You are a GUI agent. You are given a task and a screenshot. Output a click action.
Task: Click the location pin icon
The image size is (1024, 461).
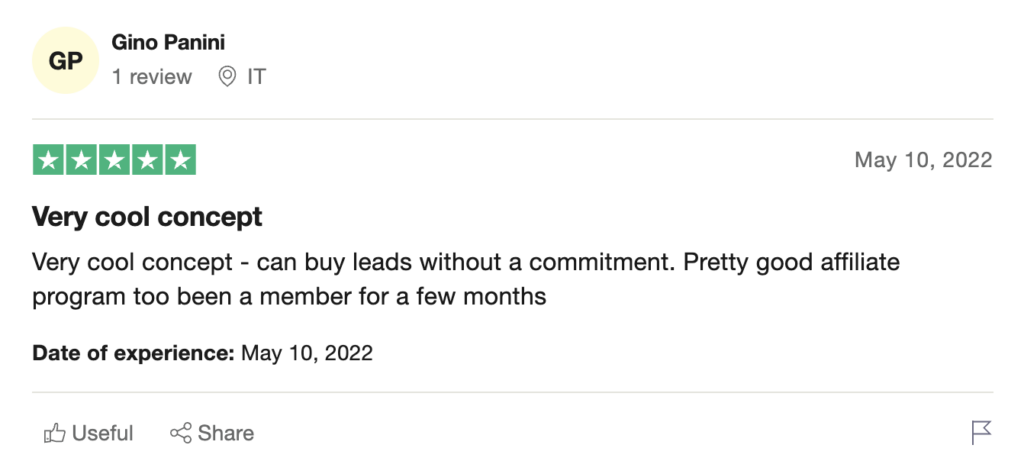click(x=228, y=77)
